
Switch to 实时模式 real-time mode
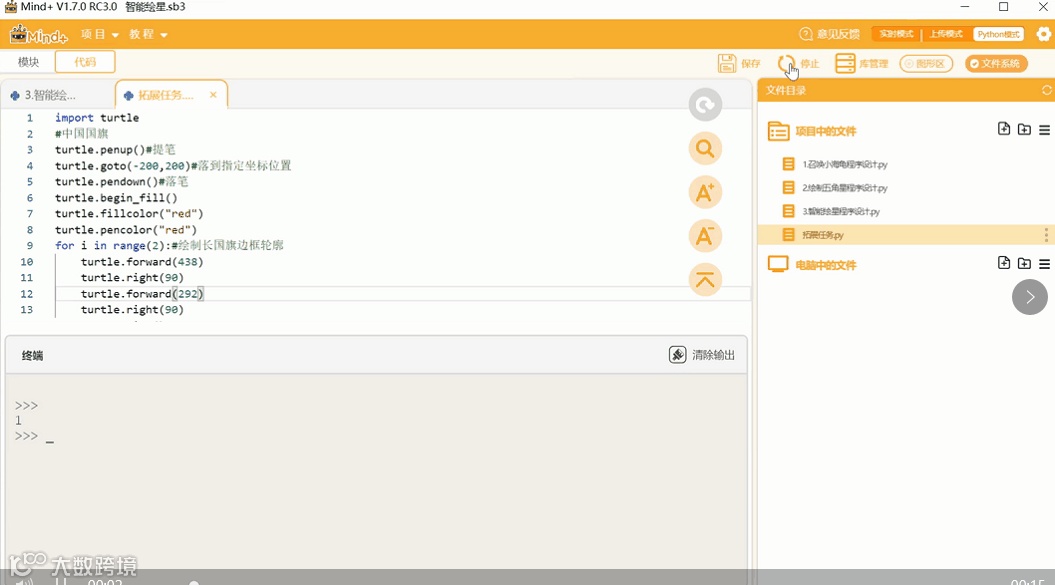(896, 34)
